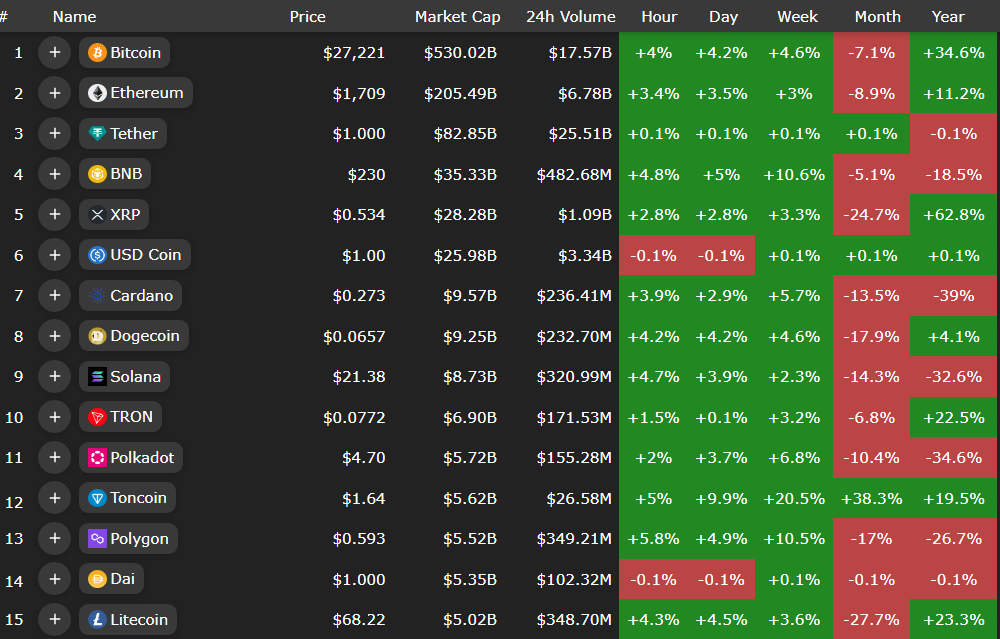Expand the Dai row plus button
Image resolution: width=1000 pixels, height=639 pixels.
point(54,579)
